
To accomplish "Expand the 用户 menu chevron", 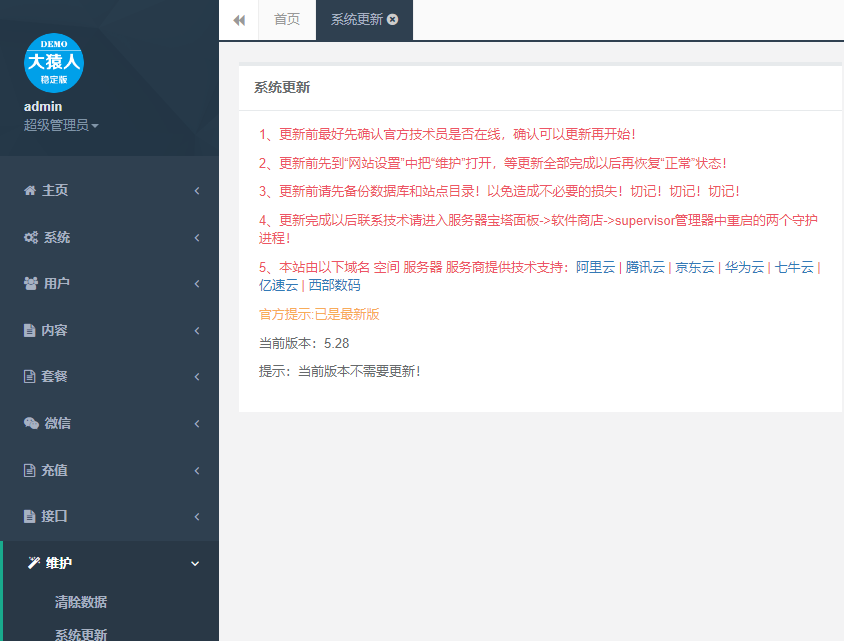I will pyautogui.click(x=197, y=284).
